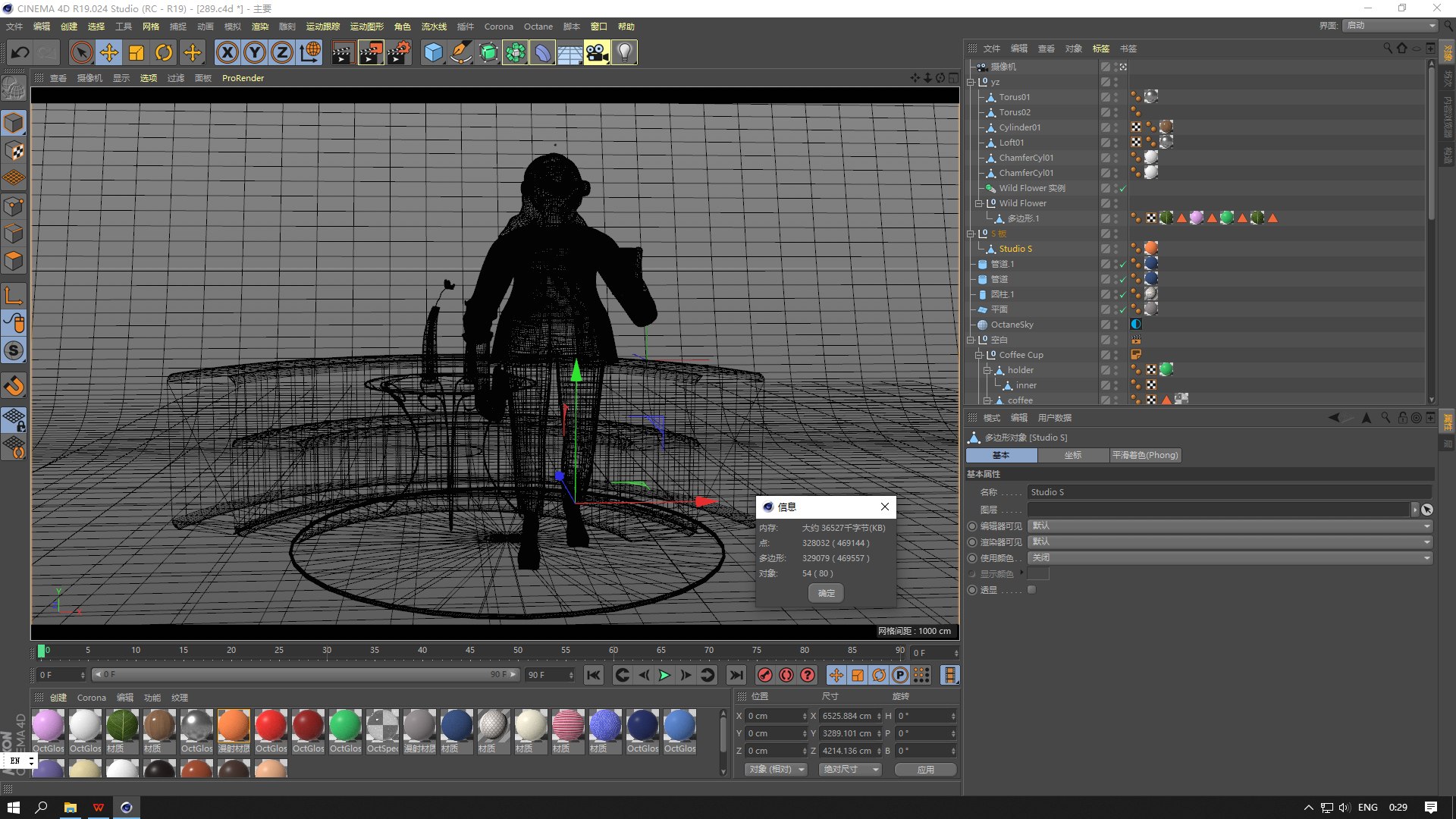The width and height of the screenshot is (1456, 819).
Task: Toggle visibility dots for Studio S
Action: click(x=1116, y=249)
